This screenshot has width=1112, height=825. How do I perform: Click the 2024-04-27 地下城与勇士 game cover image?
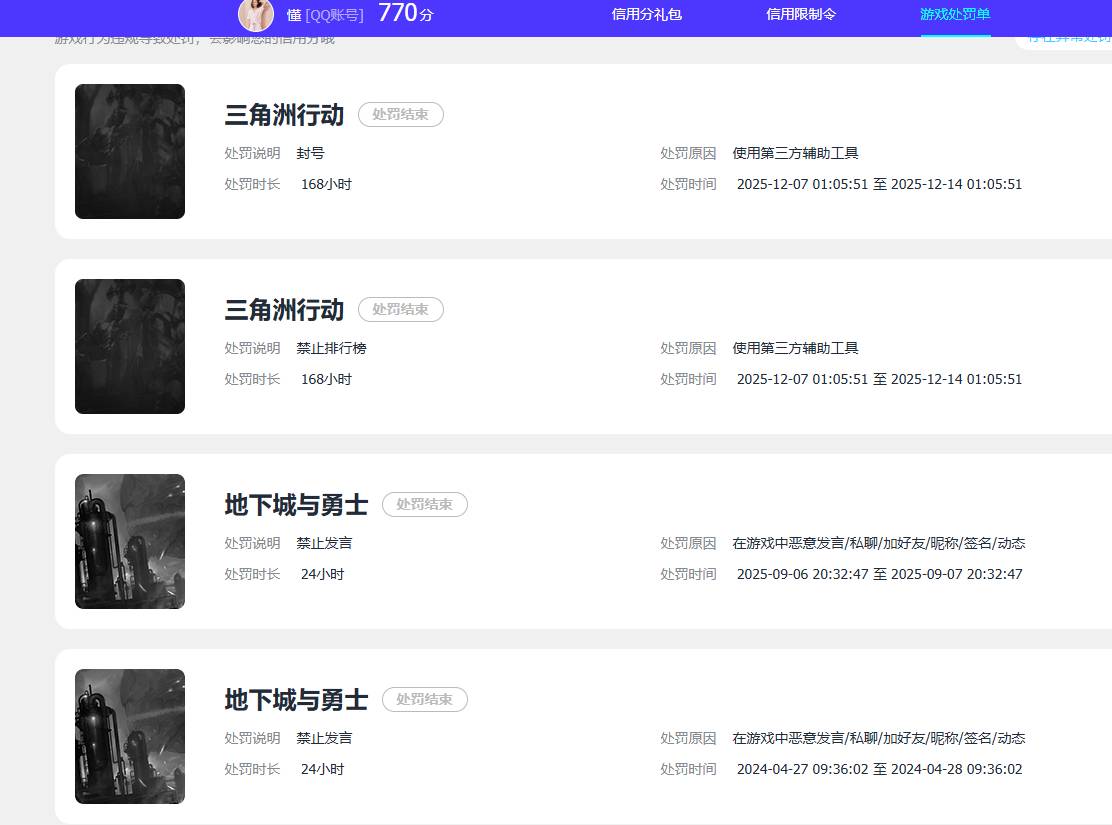130,736
